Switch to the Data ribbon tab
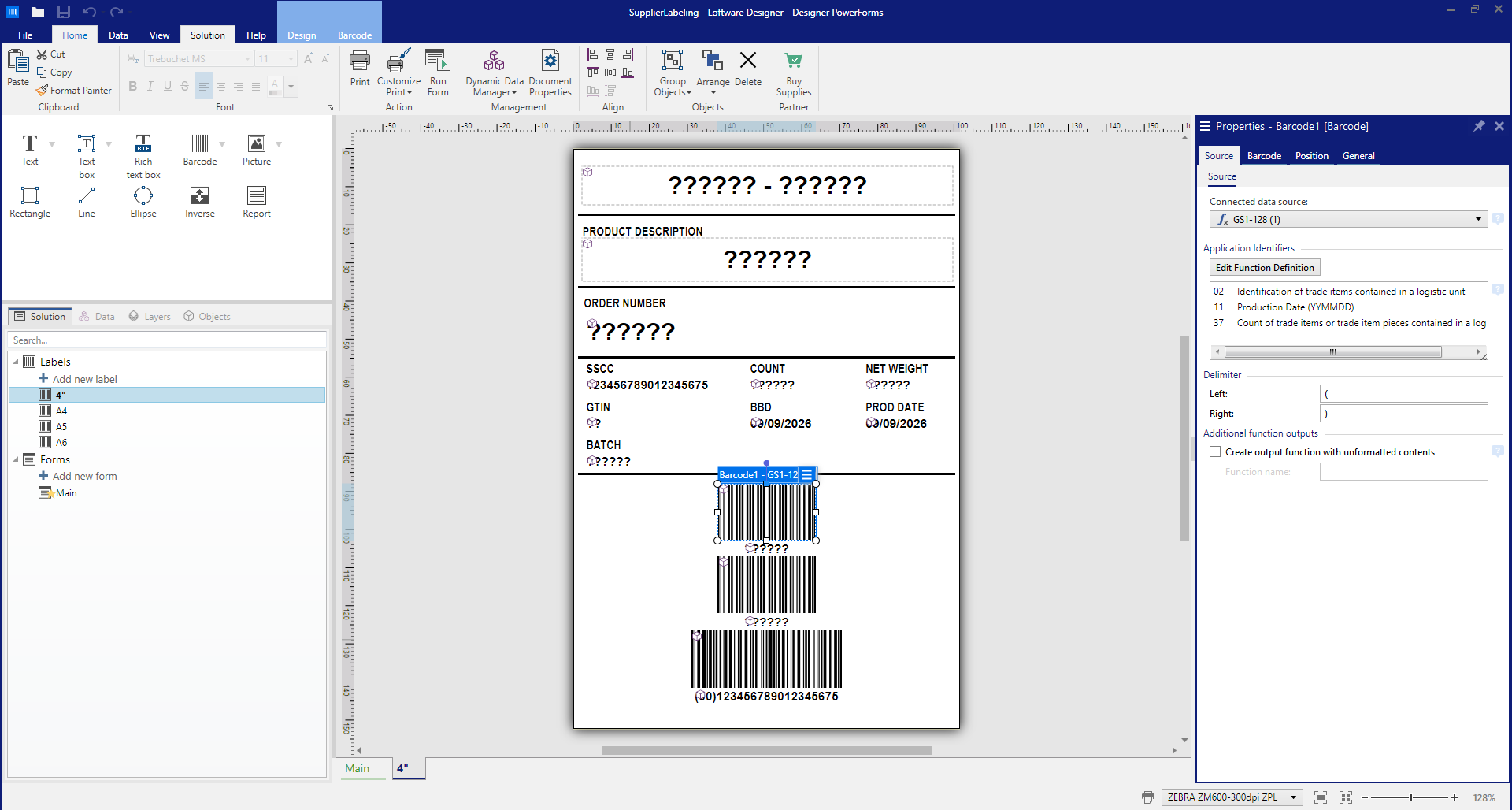 (118, 35)
